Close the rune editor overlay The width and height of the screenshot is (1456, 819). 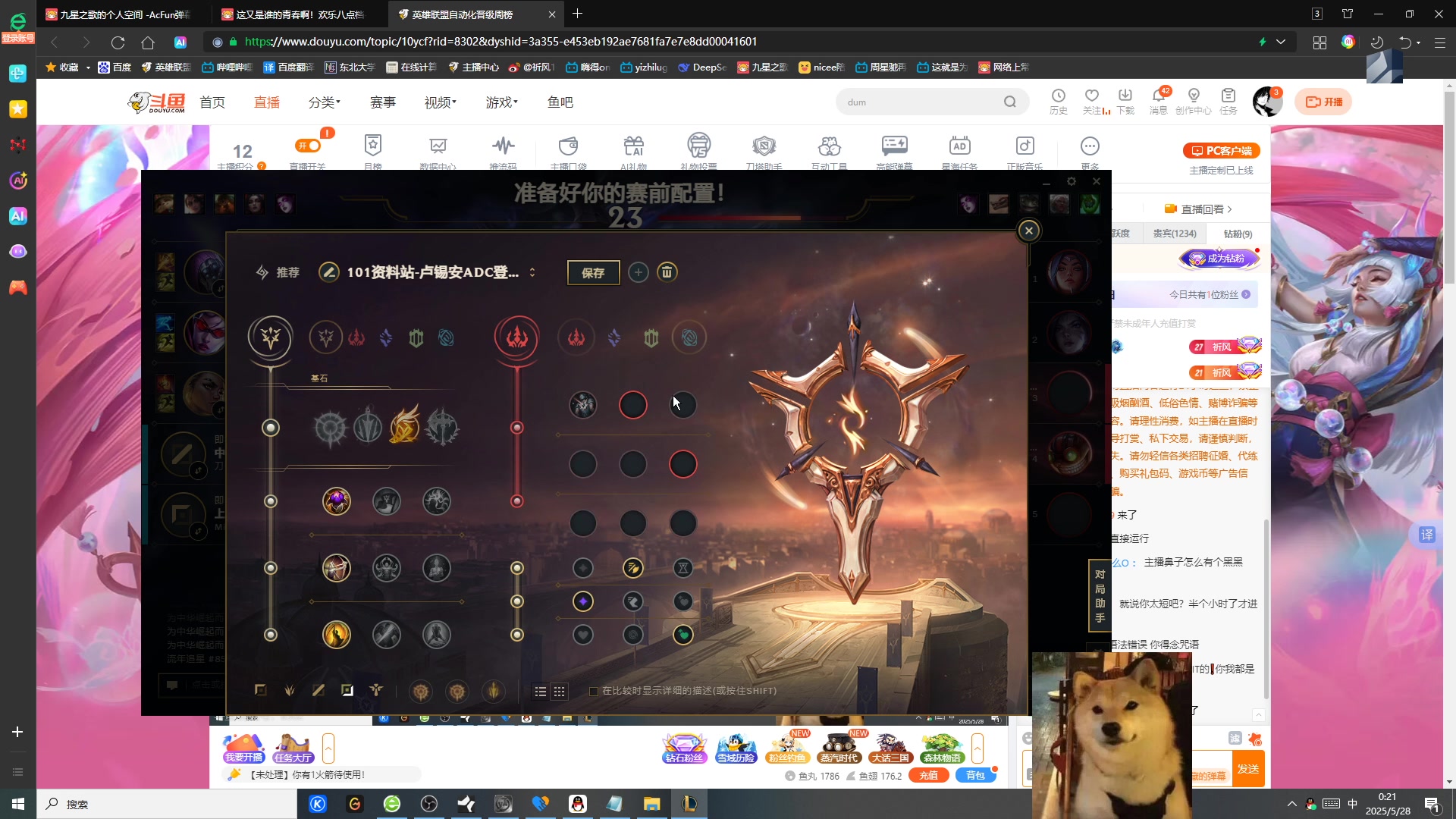click(x=1028, y=231)
